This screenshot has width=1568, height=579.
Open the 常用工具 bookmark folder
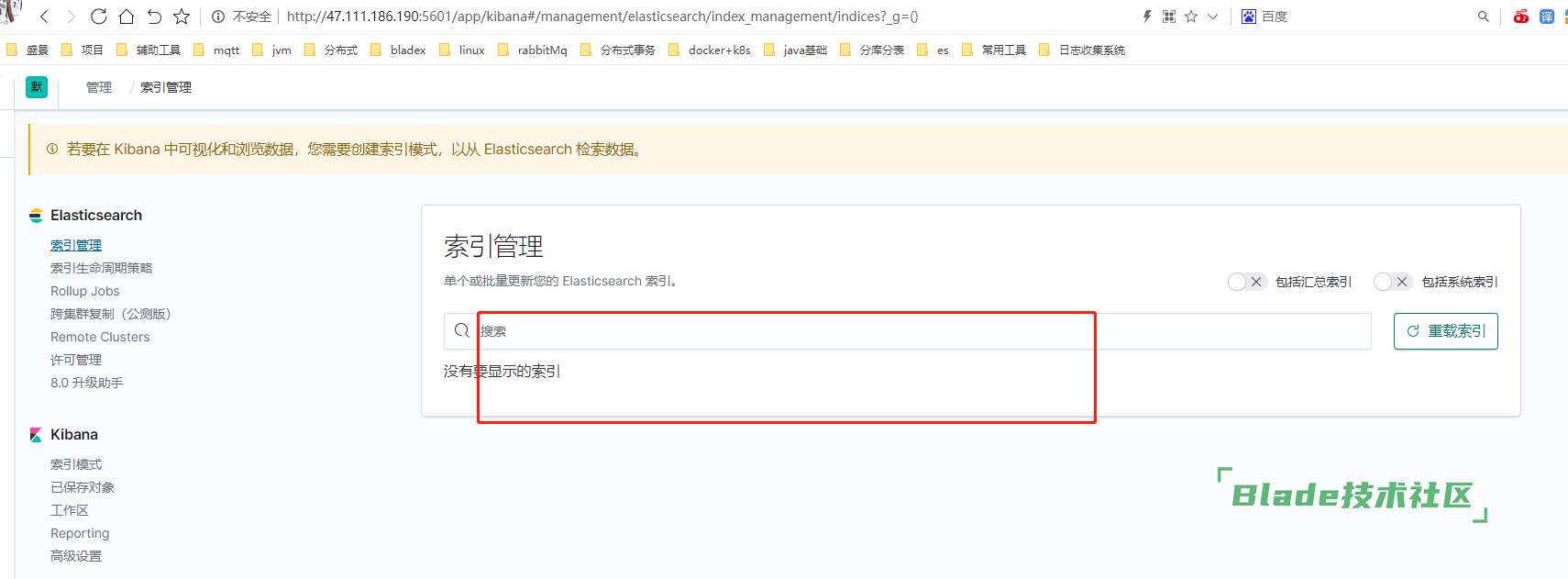pyautogui.click(x=994, y=50)
